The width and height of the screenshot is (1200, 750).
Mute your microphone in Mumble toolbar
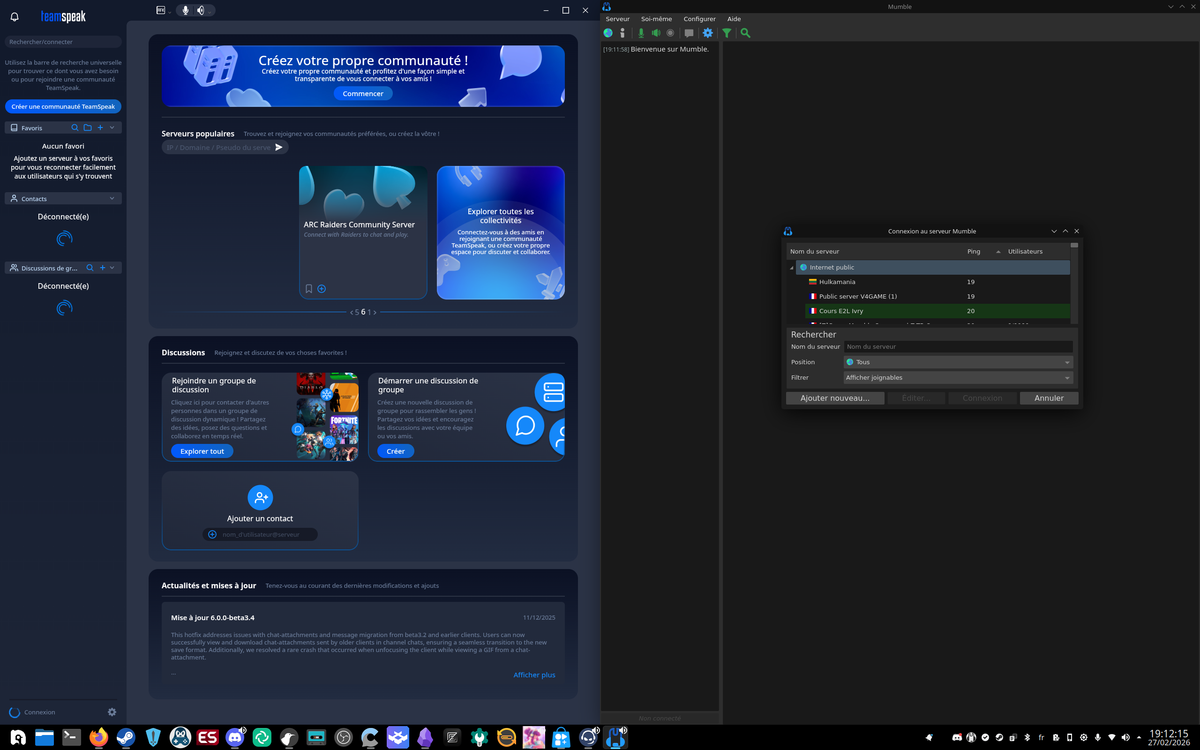pyautogui.click(x=640, y=32)
